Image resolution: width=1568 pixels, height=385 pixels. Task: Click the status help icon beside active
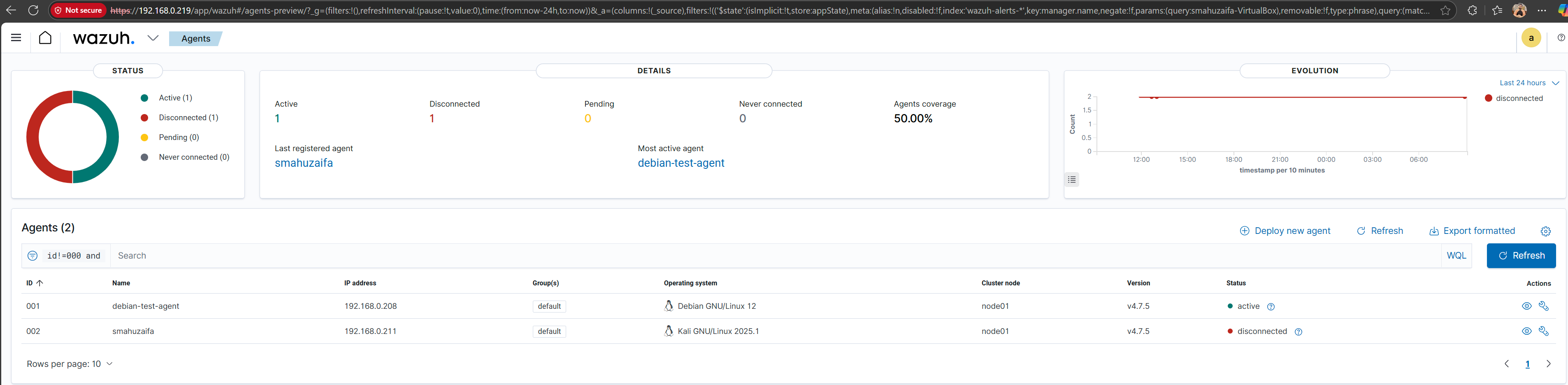tap(1271, 307)
